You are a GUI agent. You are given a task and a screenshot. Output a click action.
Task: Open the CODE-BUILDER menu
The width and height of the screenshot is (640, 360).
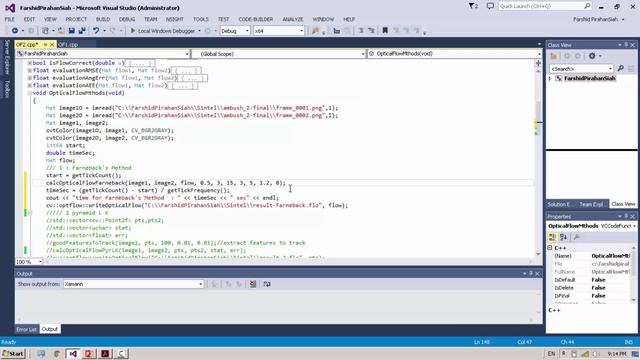256,19
